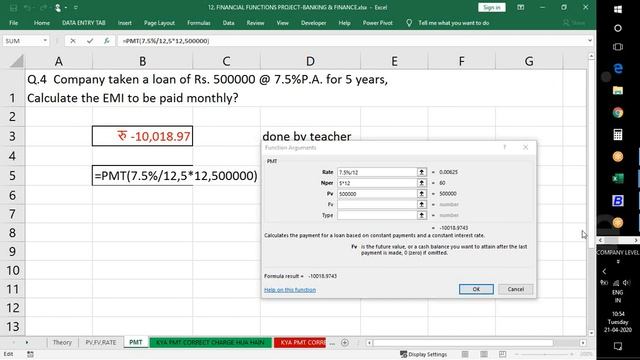The width and height of the screenshot is (640, 360).
Task: Switch to Normal view icon
Action: click(x=465, y=354)
